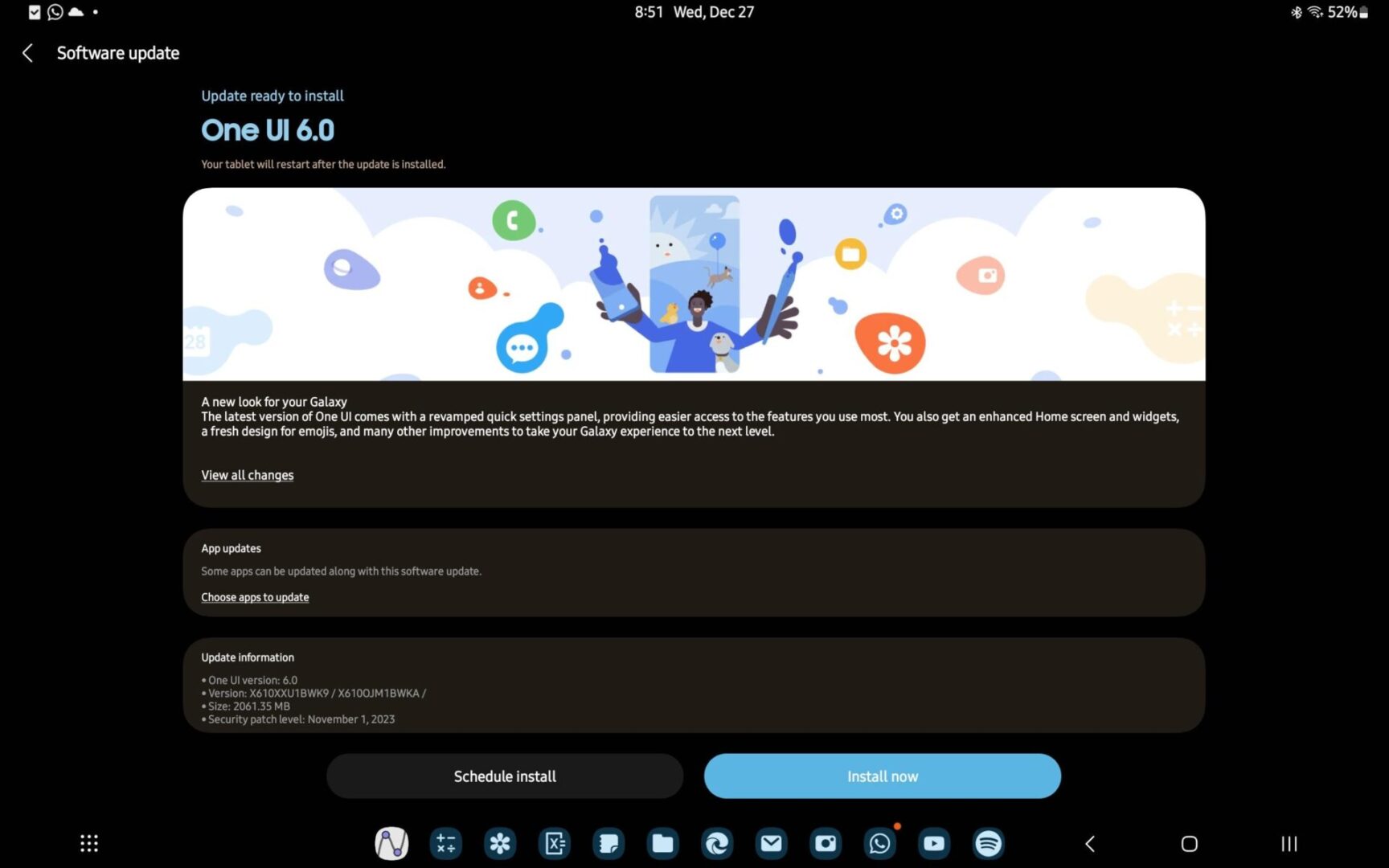The width and height of the screenshot is (1389, 868).
Task: Open the View all changes link
Action: [x=248, y=475]
